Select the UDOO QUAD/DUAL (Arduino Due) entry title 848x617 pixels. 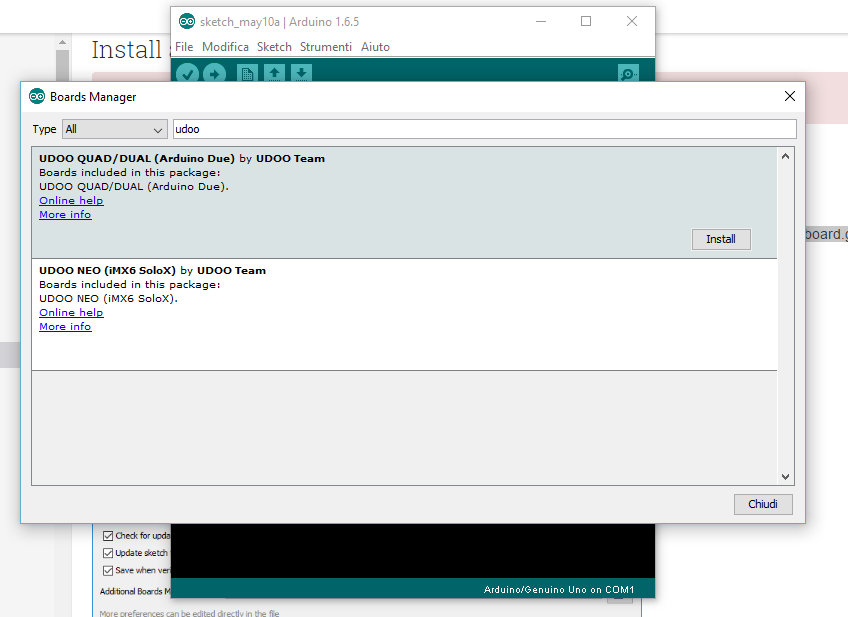click(137, 158)
